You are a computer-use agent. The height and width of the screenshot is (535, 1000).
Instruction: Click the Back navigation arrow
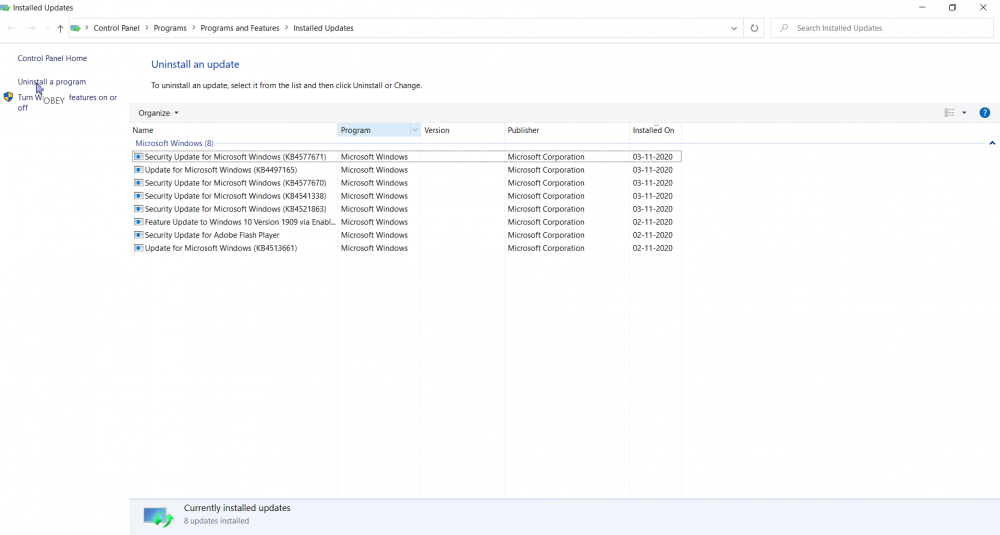(x=11, y=28)
